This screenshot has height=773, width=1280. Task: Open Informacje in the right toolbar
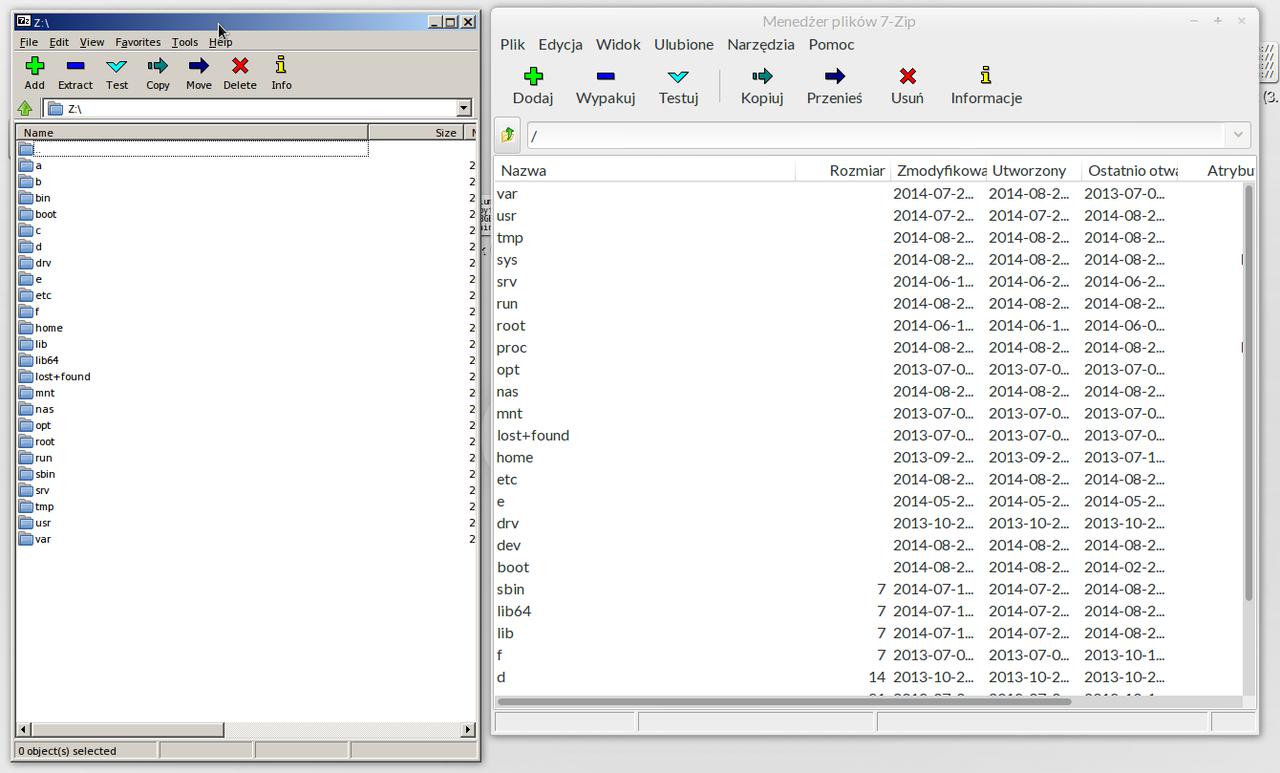click(985, 77)
